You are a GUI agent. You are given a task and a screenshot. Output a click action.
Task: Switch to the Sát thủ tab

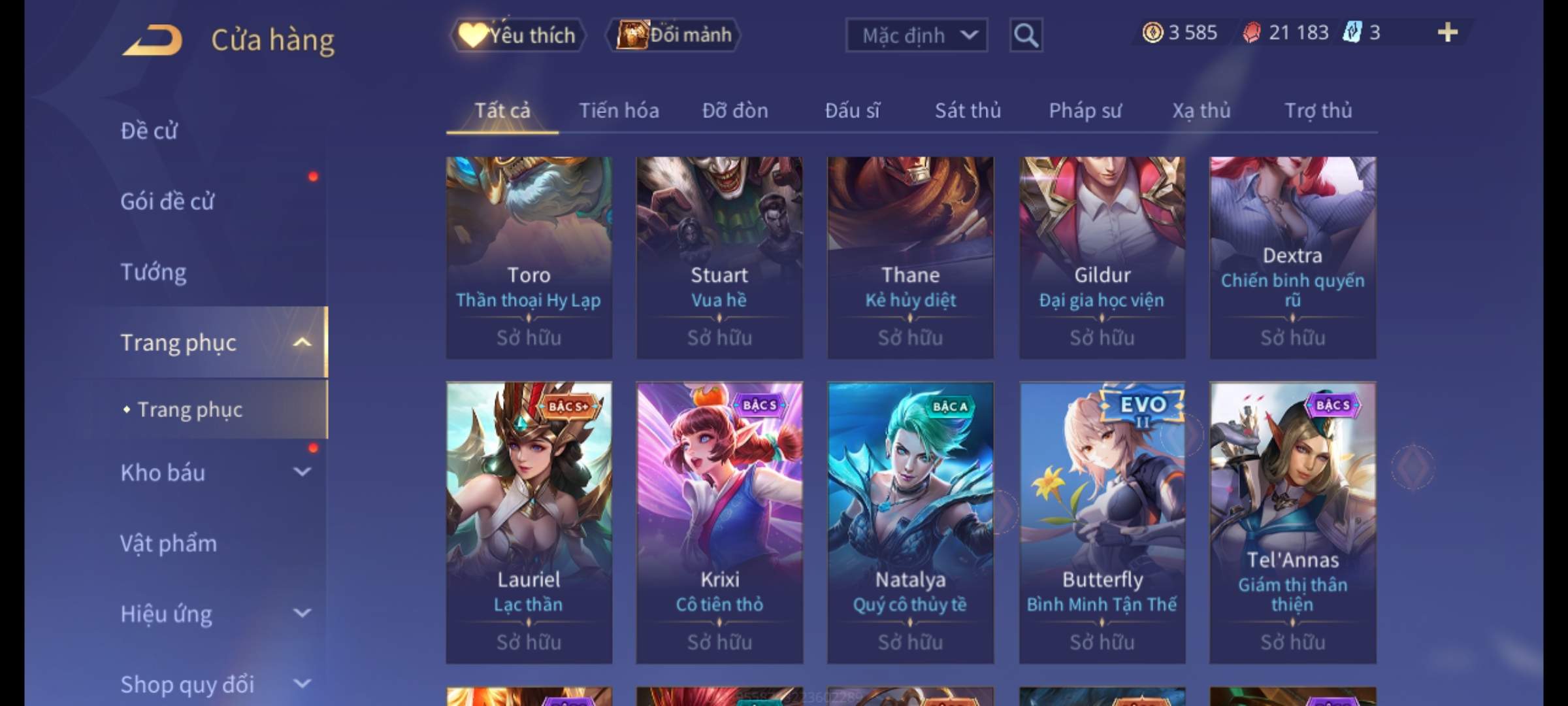click(968, 110)
